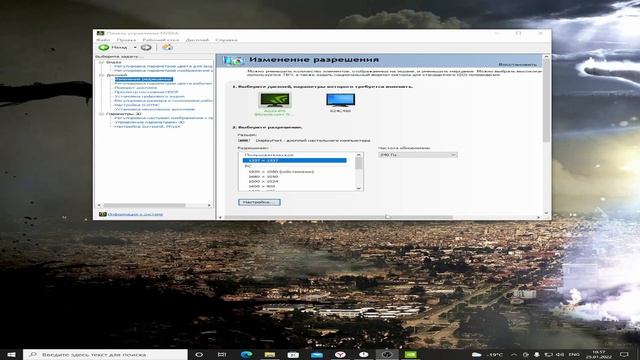Open the Дисплей menu
The width and height of the screenshot is (640, 360).
(x=197, y=40)
